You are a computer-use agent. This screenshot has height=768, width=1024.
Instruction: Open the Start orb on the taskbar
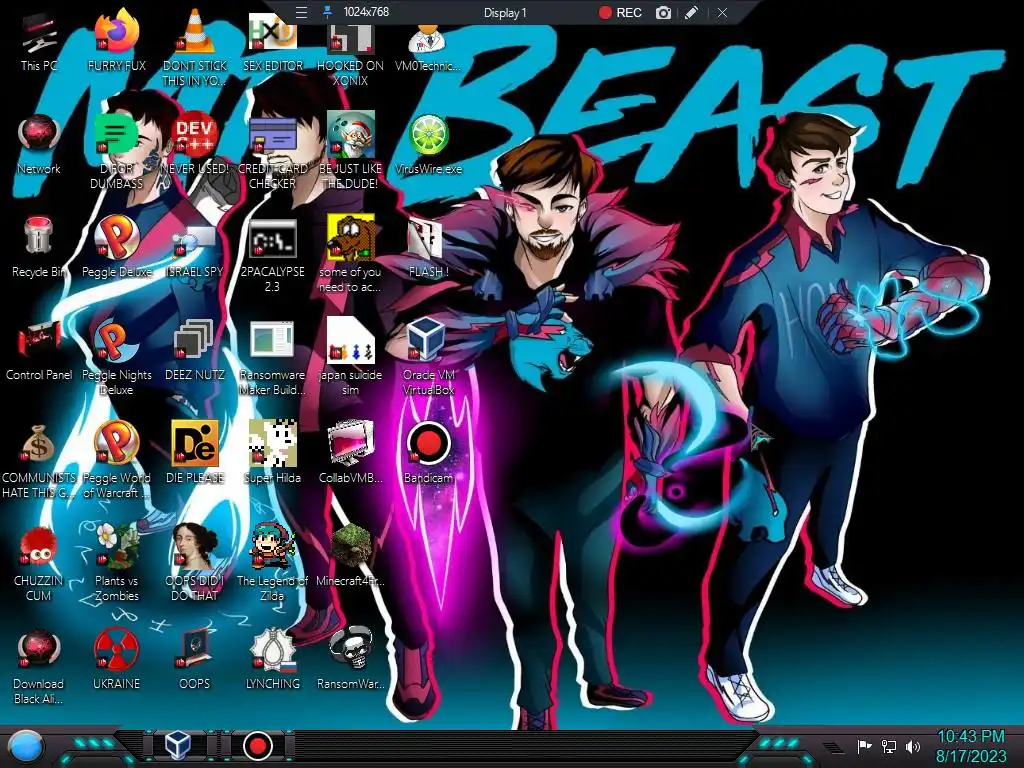point(26,747)
